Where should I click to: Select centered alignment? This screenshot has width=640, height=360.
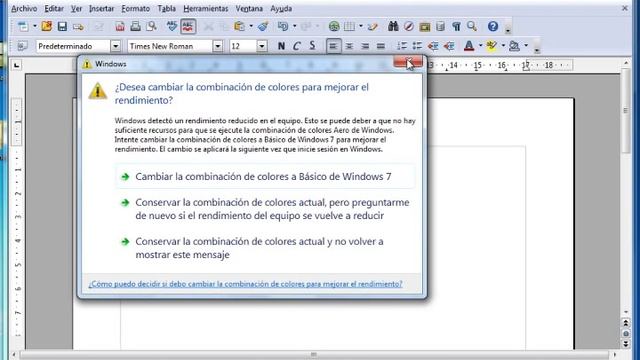tap(349, 46)
